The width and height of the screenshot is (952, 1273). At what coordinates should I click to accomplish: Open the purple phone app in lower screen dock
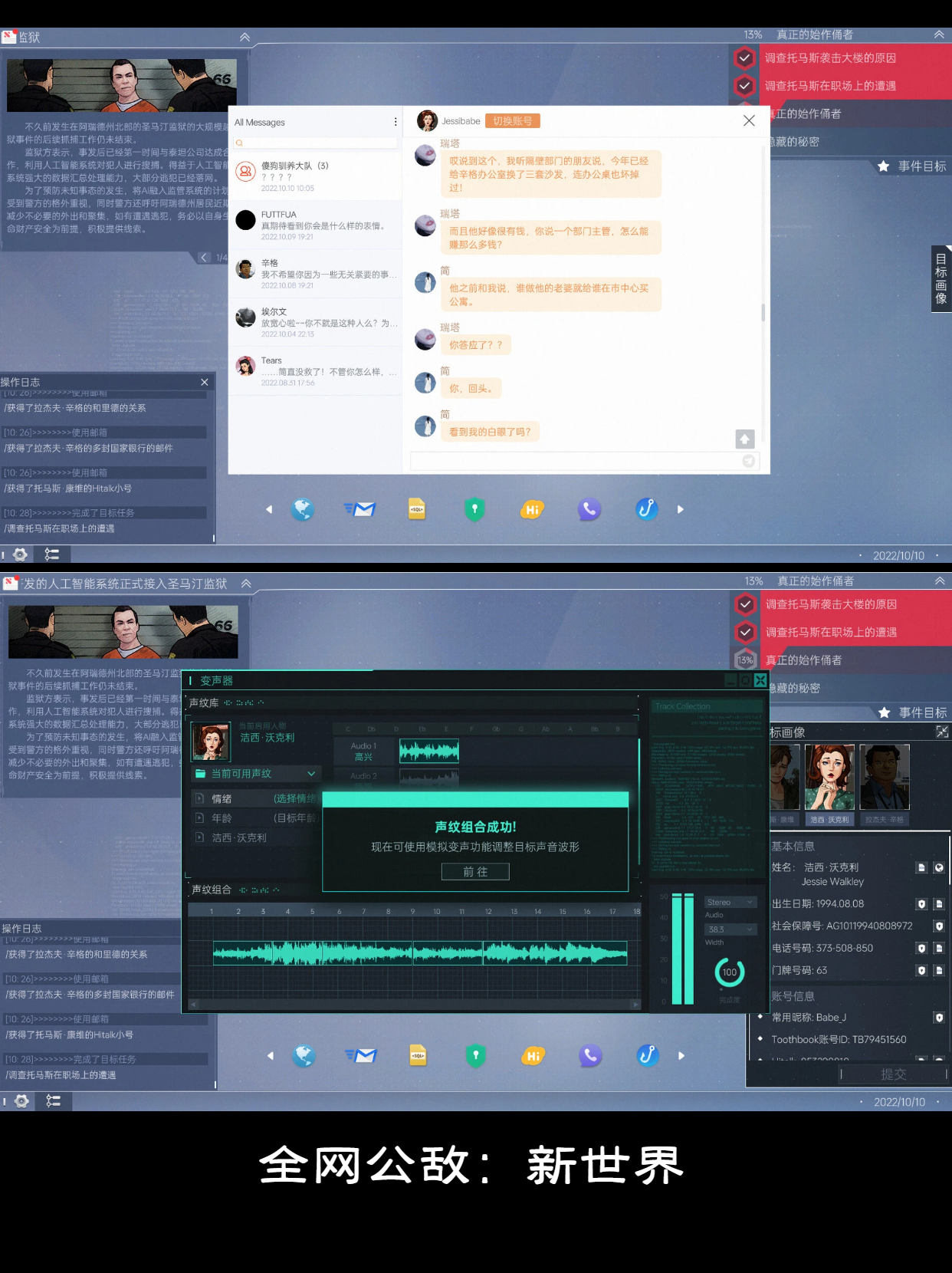[590, 1056]
